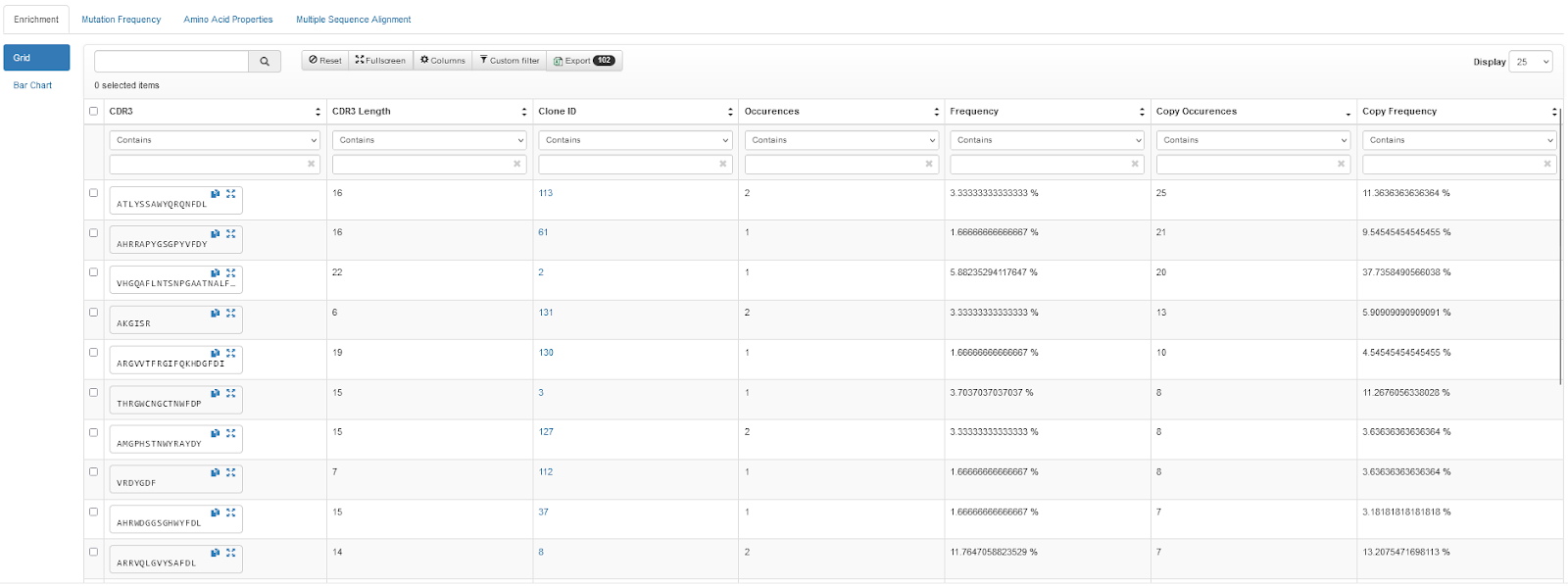Open the Display rows-per-page dropdown

click(1531, 62)
